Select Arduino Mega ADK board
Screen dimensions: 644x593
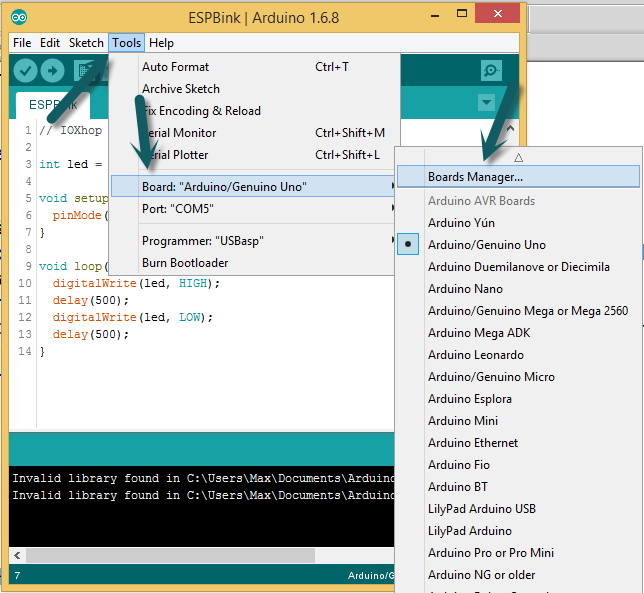tap(518, 333)
